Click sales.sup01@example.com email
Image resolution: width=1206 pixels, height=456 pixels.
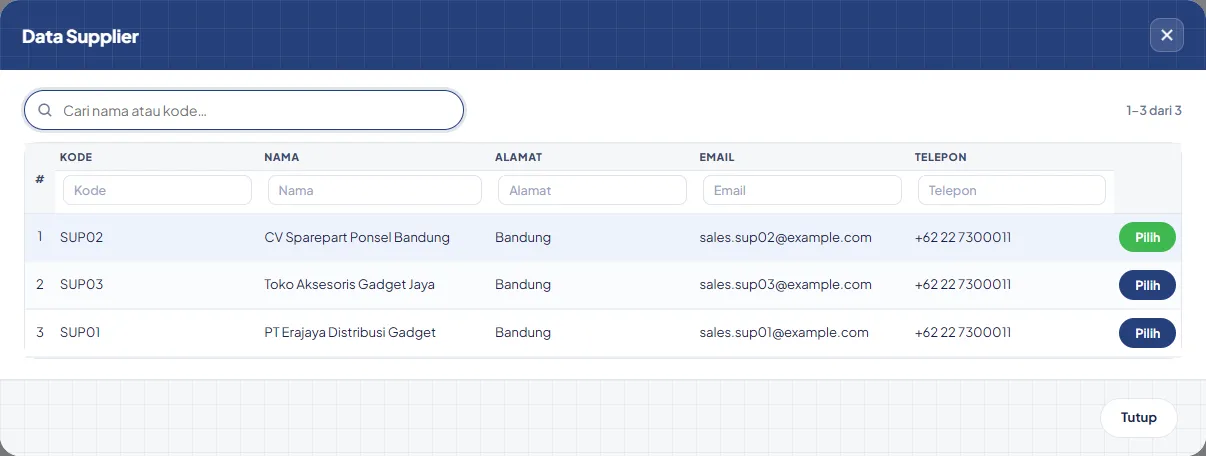click(785, 333)
